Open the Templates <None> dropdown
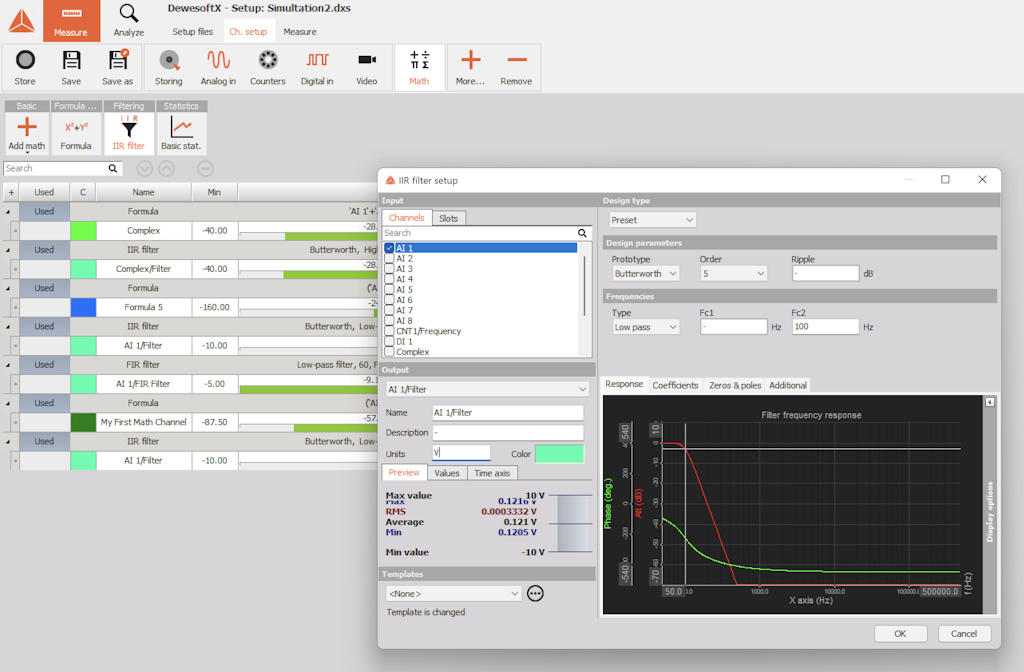Viewport: 1024px width, 672px height. tap(453, 594)
